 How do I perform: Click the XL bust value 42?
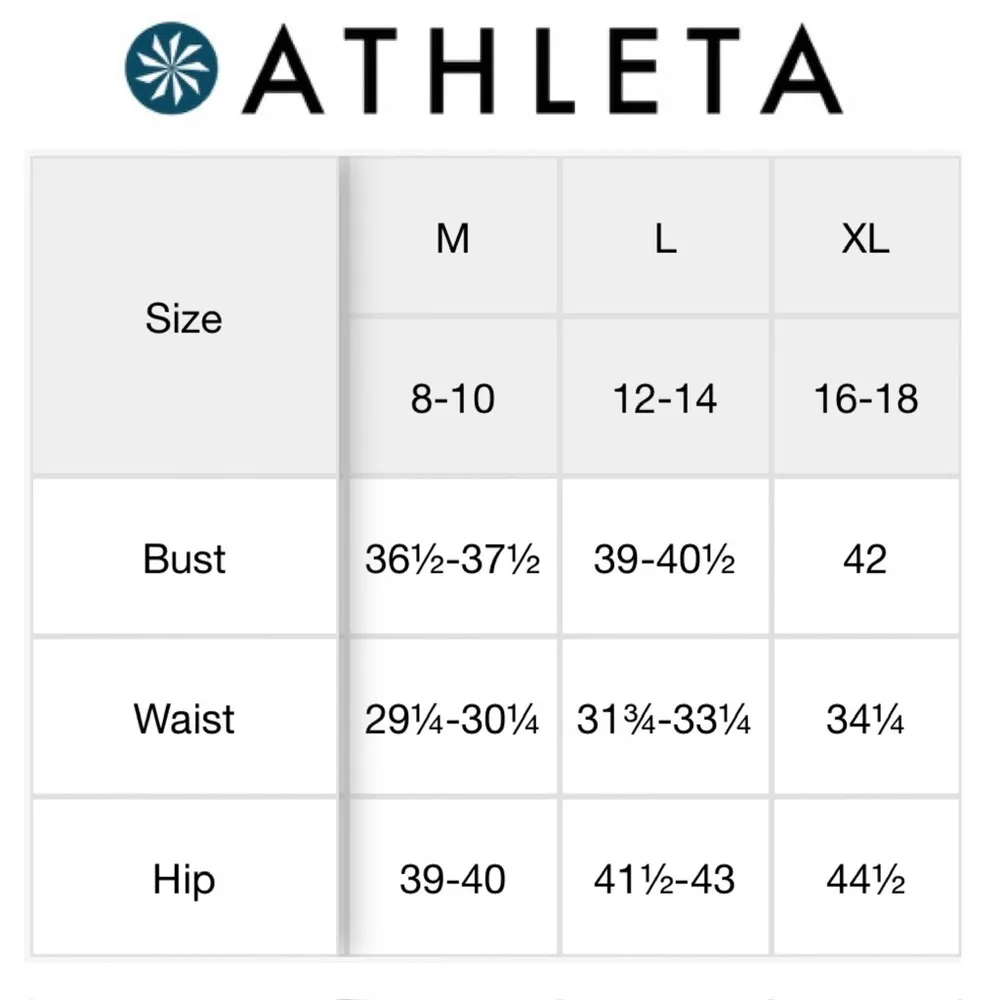click(865, 560)
